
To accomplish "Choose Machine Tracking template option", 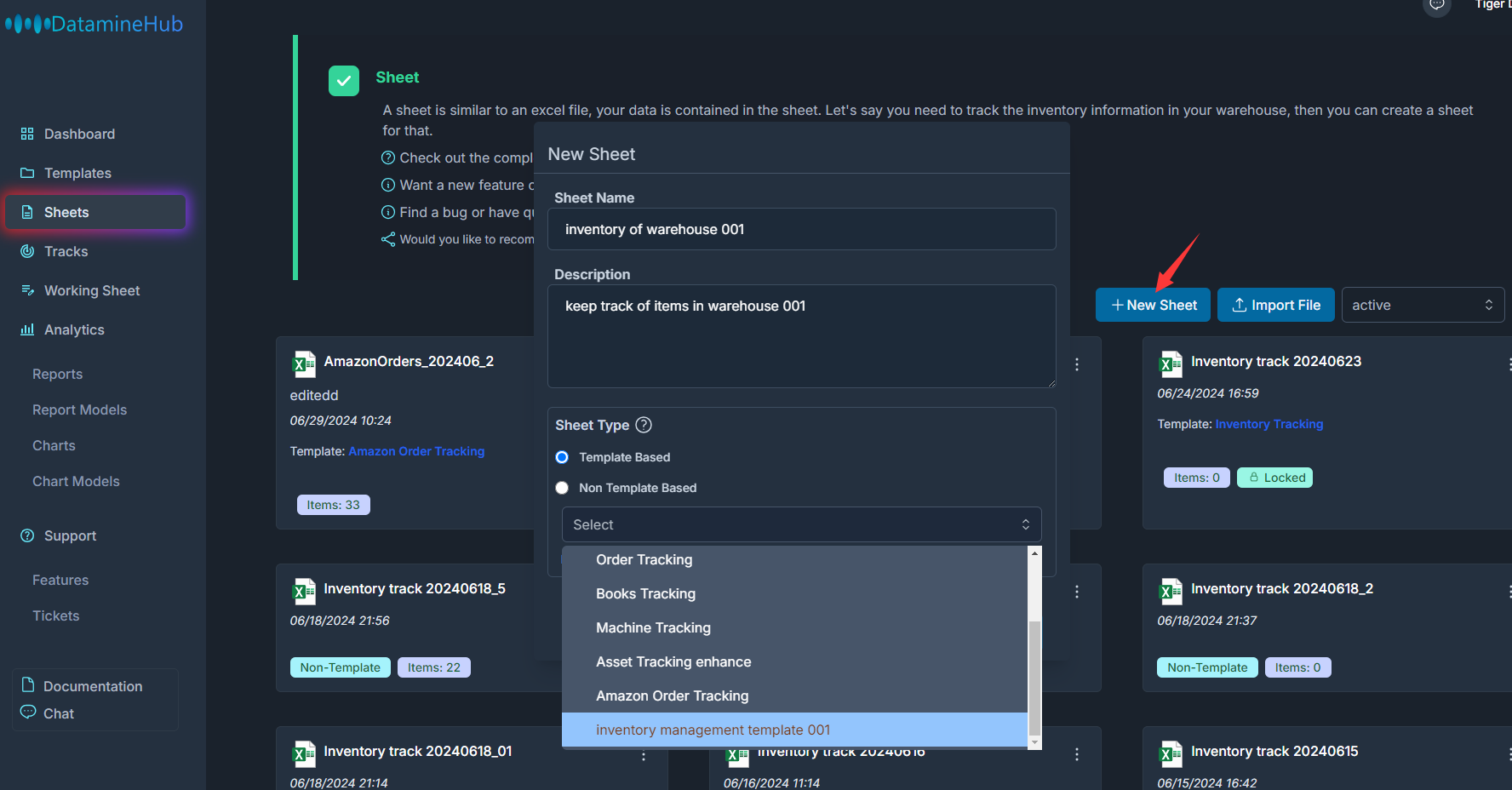I will point(795,627).
